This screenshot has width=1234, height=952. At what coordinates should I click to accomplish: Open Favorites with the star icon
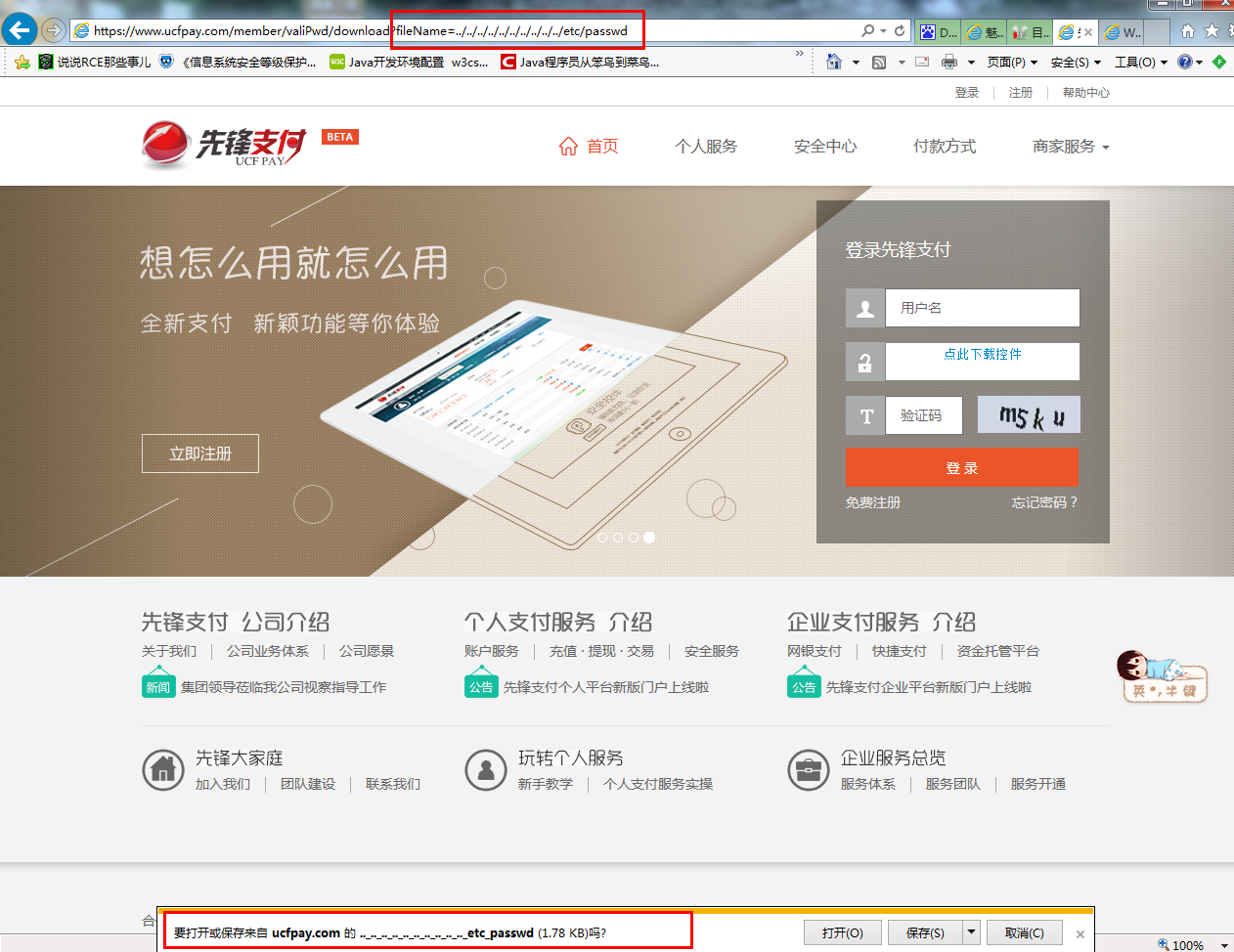1212,31
